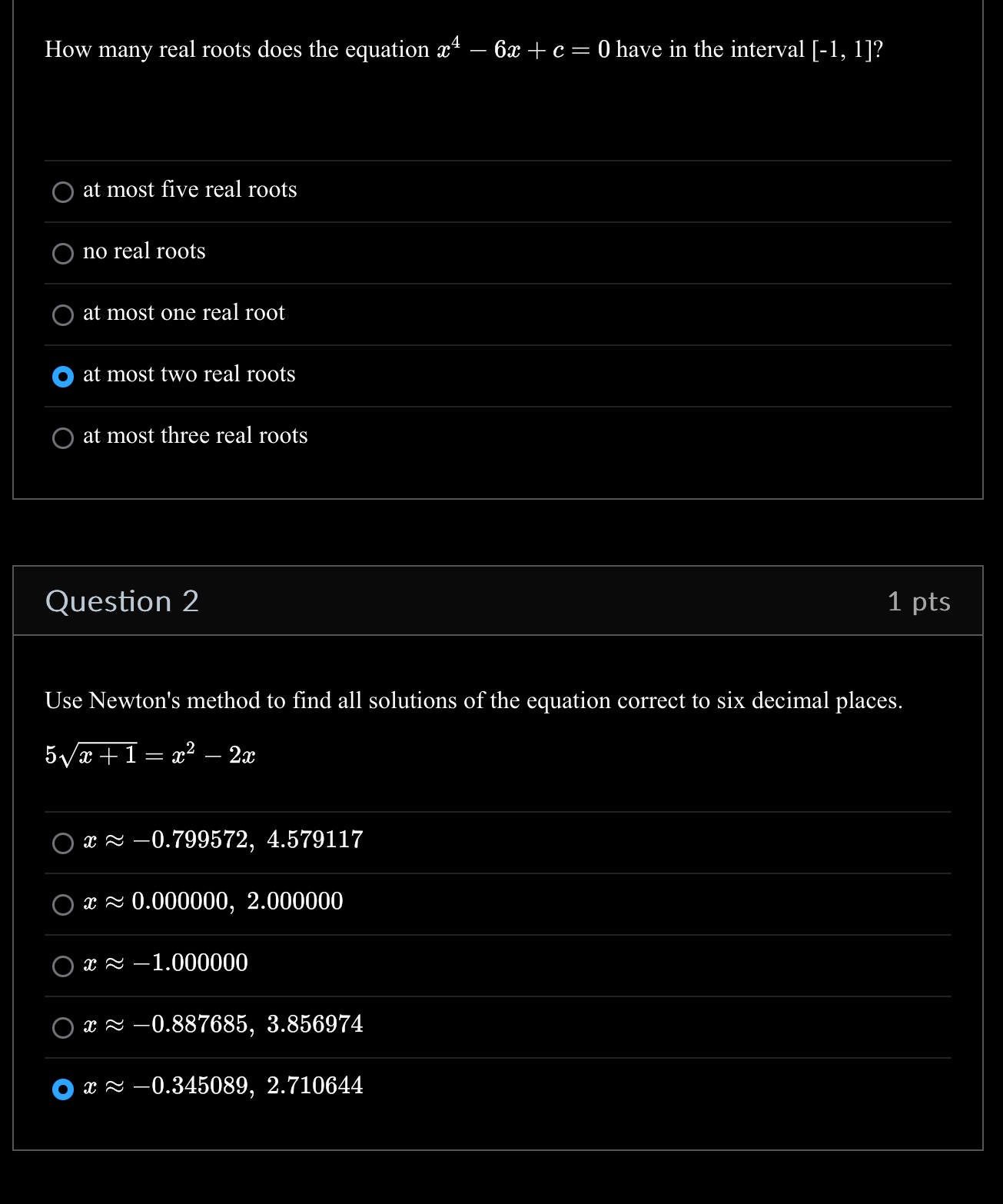The image size is (1003, 1204).
Task: Pick "at most three real roots"
Action: pyautogui.click(x=63, y=438)
